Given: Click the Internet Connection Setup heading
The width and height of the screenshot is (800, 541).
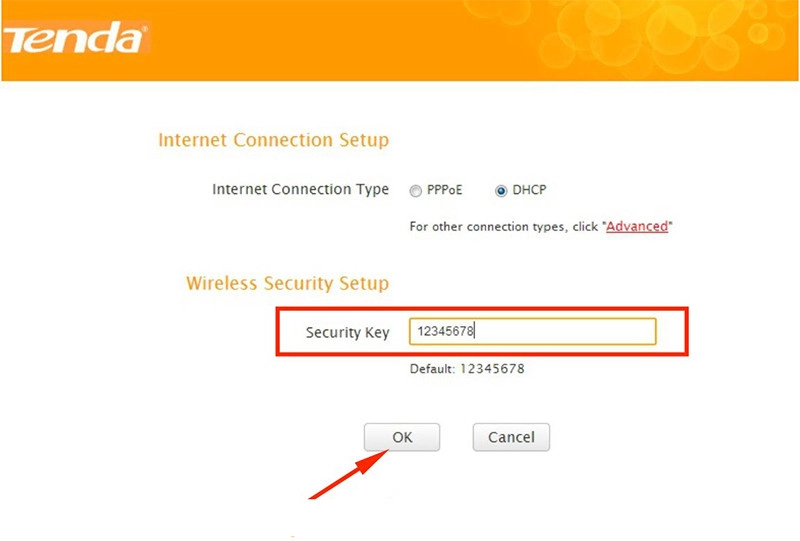Looking at the screenshot, I should click(273, 140).
